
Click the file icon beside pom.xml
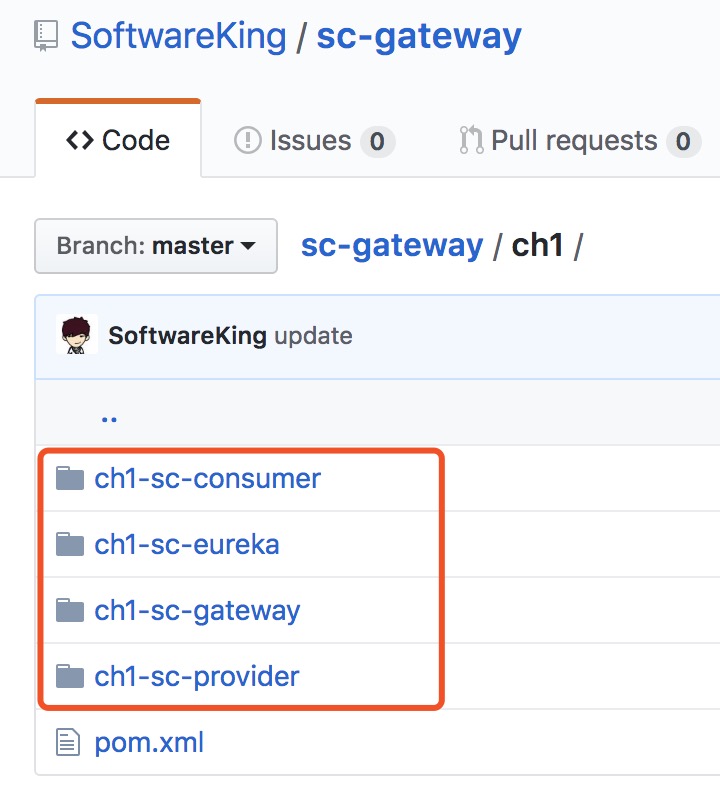(x=68, y=743)
